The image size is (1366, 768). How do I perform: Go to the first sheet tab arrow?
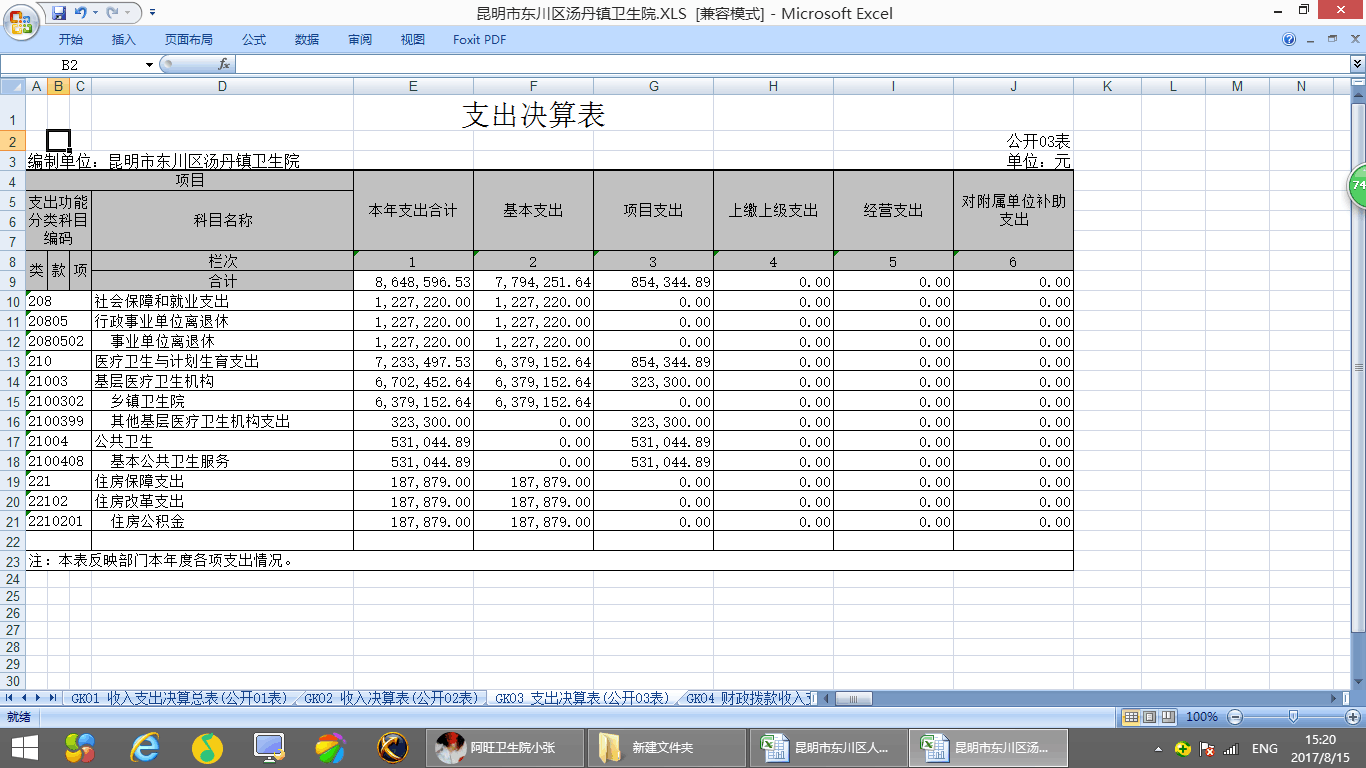click(x=10, y=697)
